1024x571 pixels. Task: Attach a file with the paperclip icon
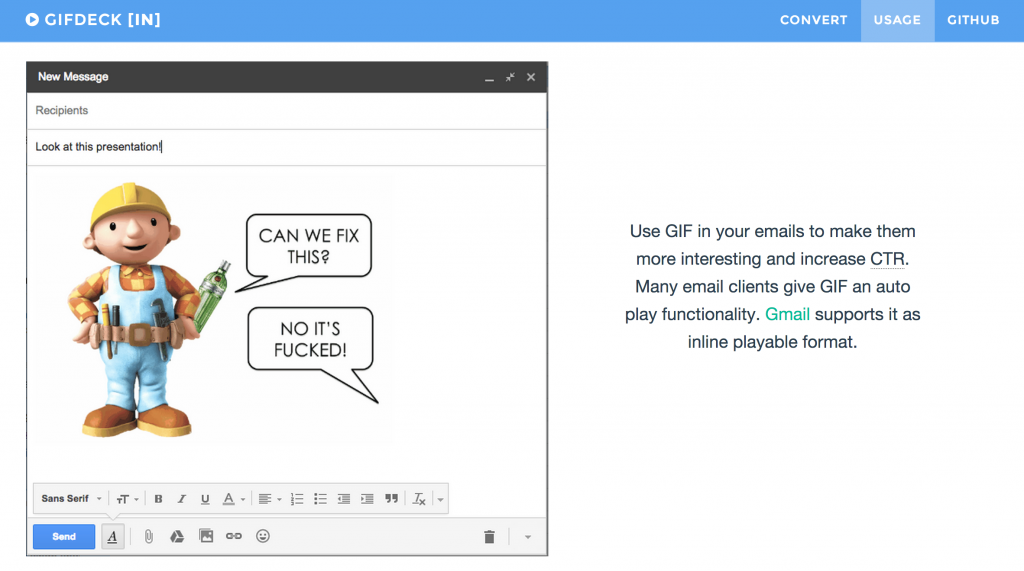[148, 536]
